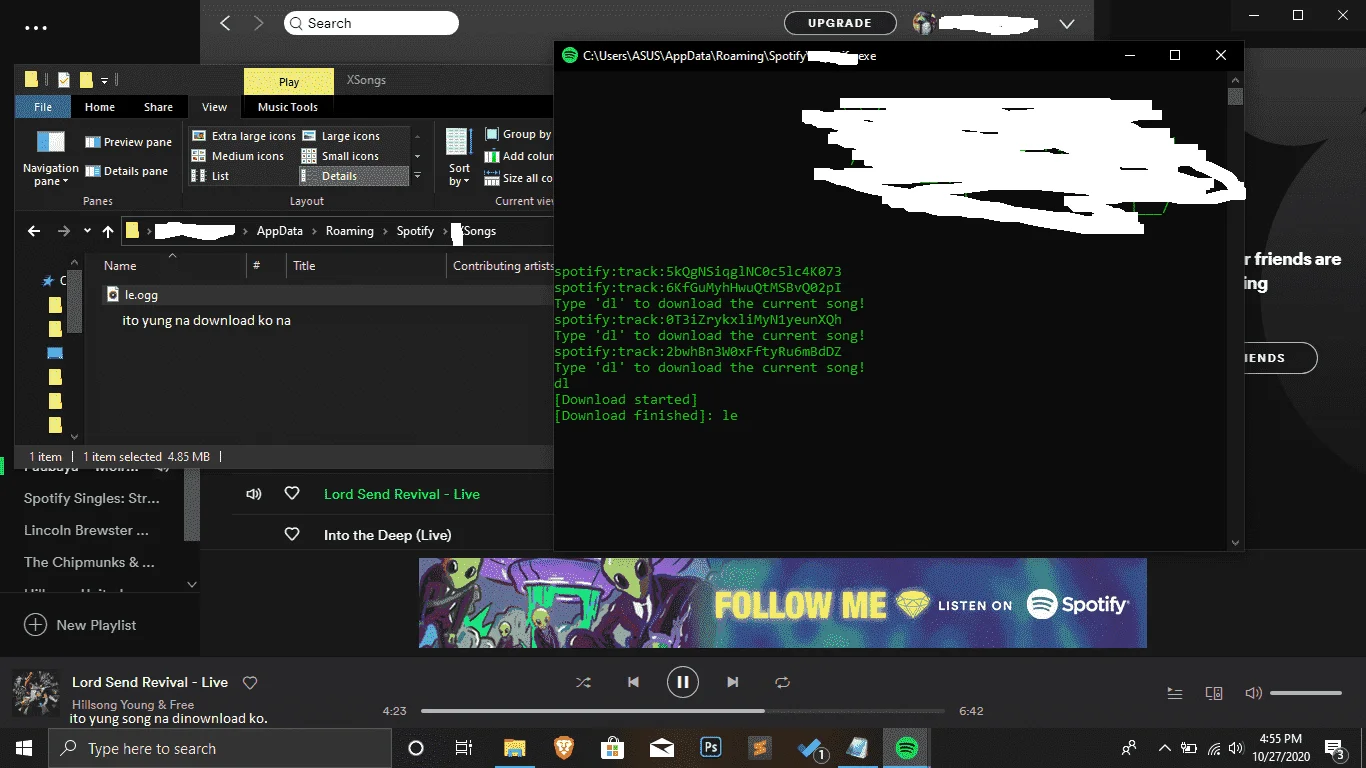Choose Medium icons layout
The width and height of the screenshot is (1366, 768).
[x=238, y=156]
